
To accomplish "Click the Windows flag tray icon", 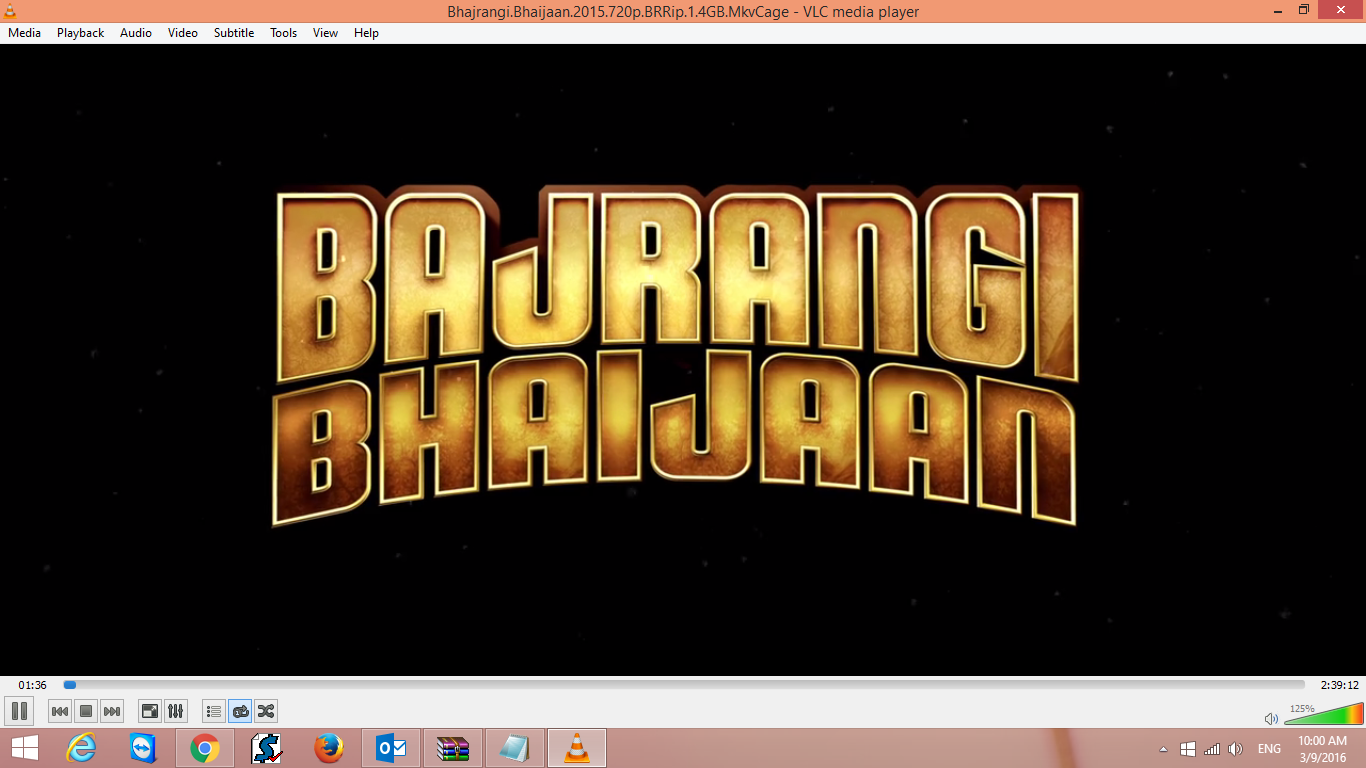I will [x=1188, y=749].
